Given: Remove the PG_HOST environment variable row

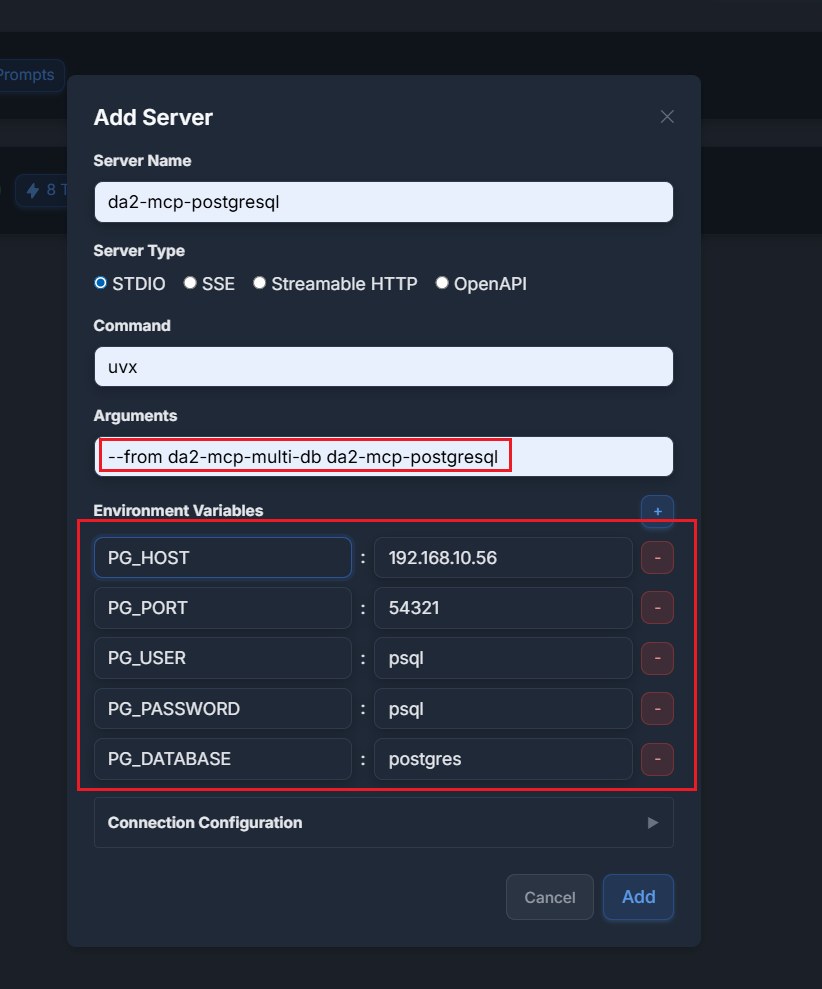Looking at the screenshot, I should point(657,558).
